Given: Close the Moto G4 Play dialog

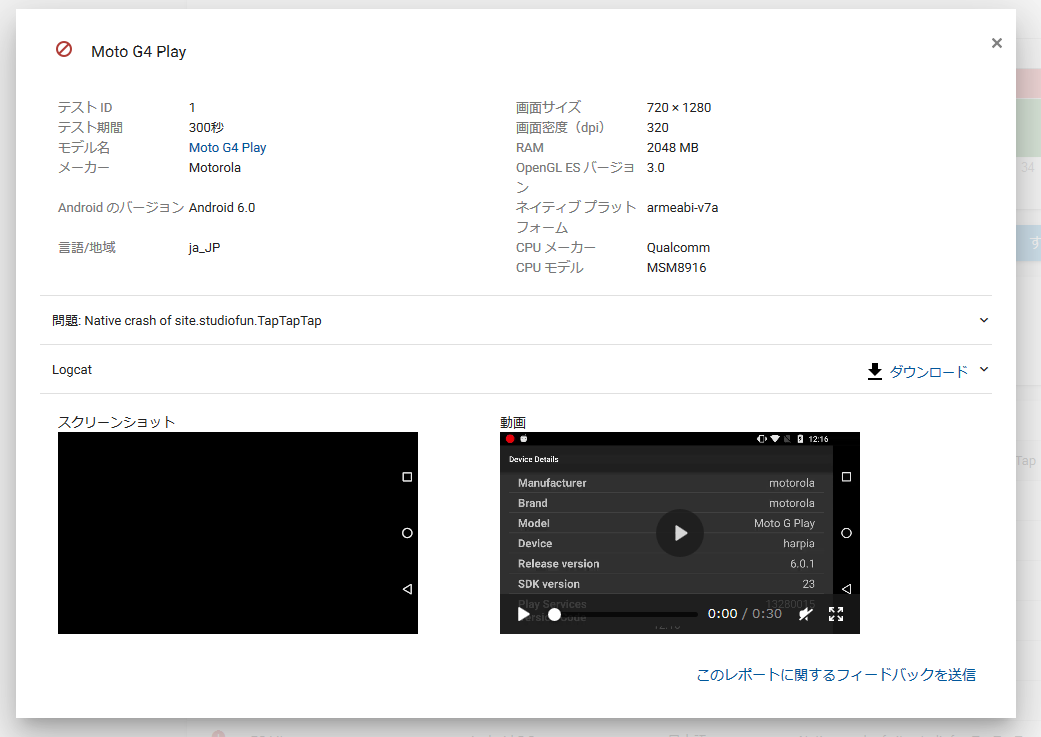Looking at the screenshot, I should 997,43.
